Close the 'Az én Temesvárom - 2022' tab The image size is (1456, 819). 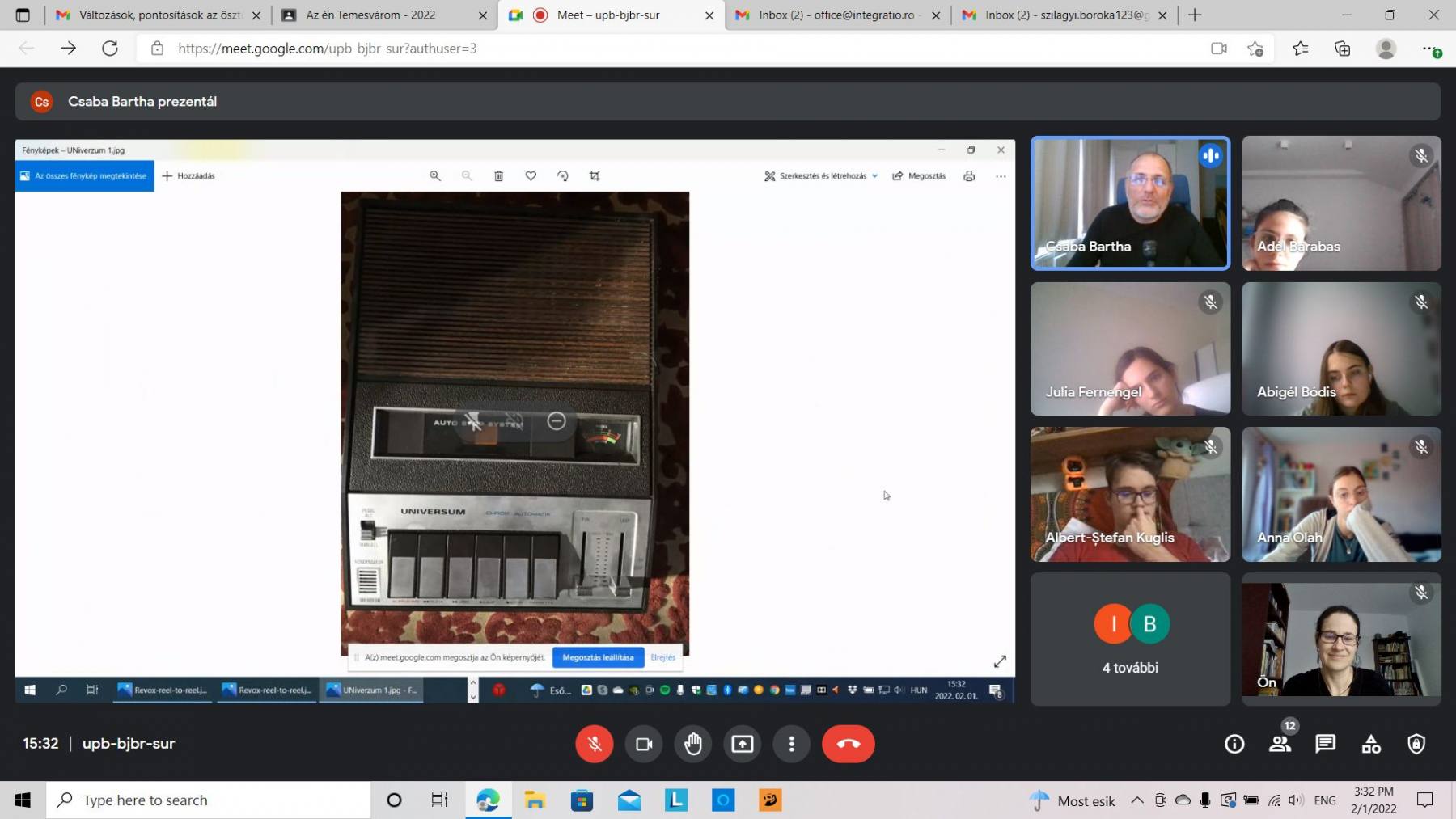click(483, 15)
